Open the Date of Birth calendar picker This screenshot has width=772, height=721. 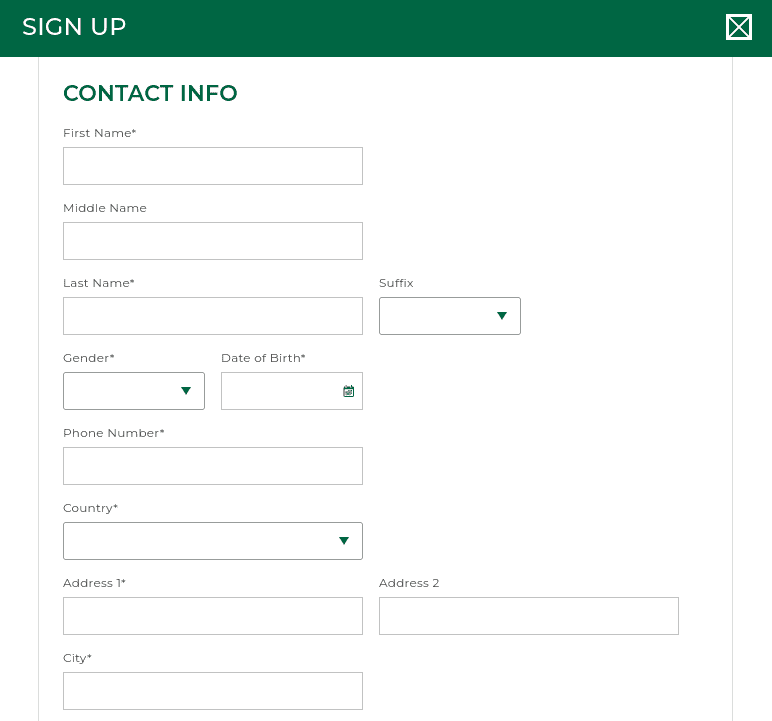(x=349, y=391)
